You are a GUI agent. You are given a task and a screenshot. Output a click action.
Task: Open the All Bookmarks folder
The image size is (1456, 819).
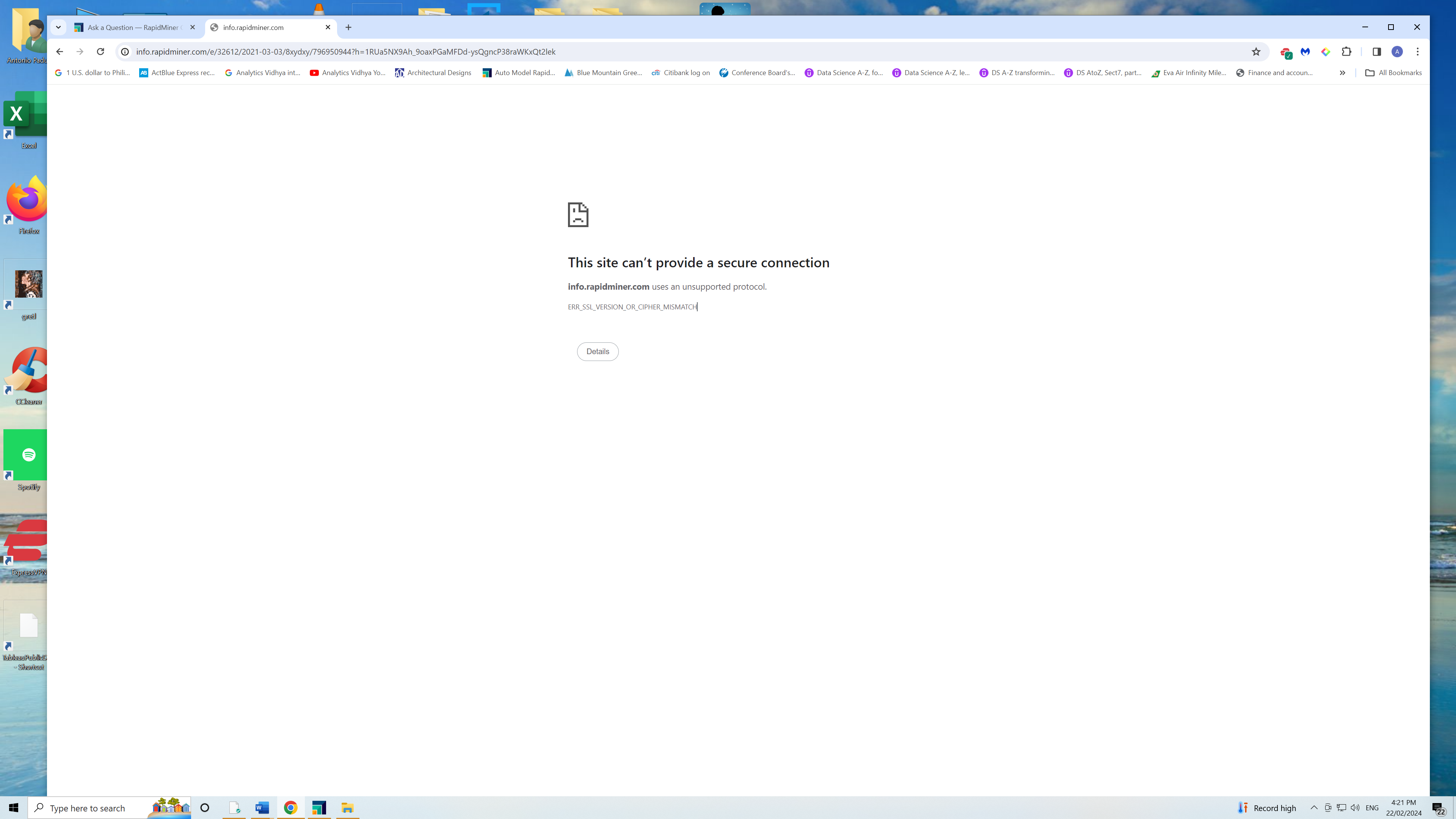click(1393, 72)
